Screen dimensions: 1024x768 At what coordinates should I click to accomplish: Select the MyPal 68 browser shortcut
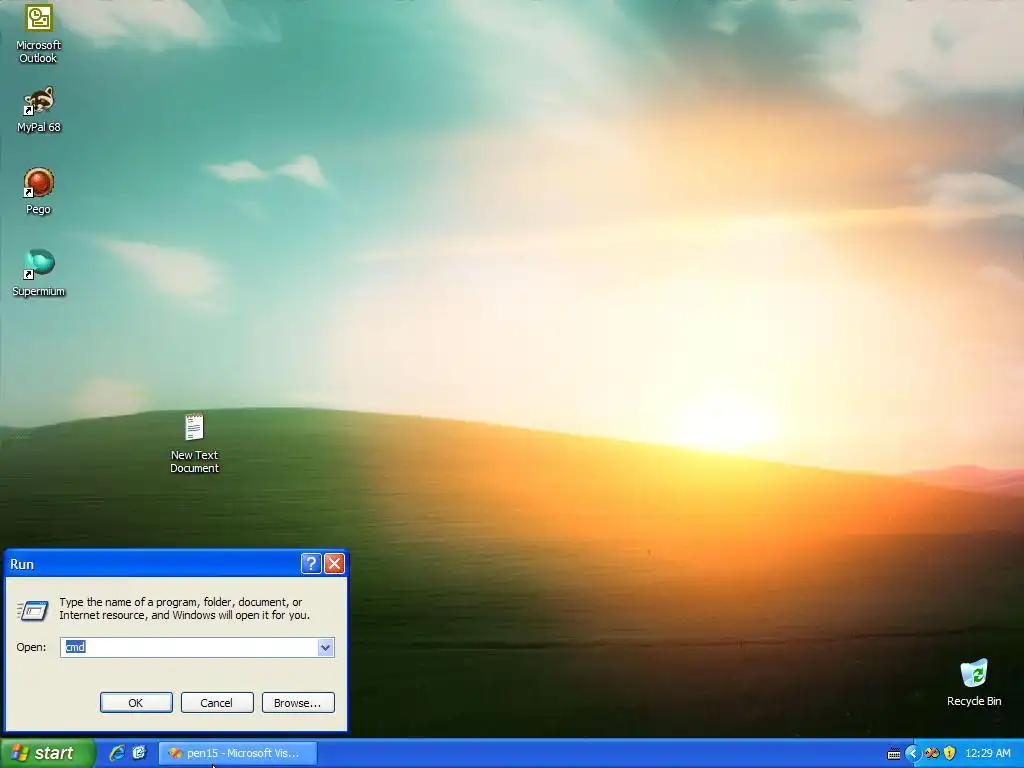click(39, 110)
